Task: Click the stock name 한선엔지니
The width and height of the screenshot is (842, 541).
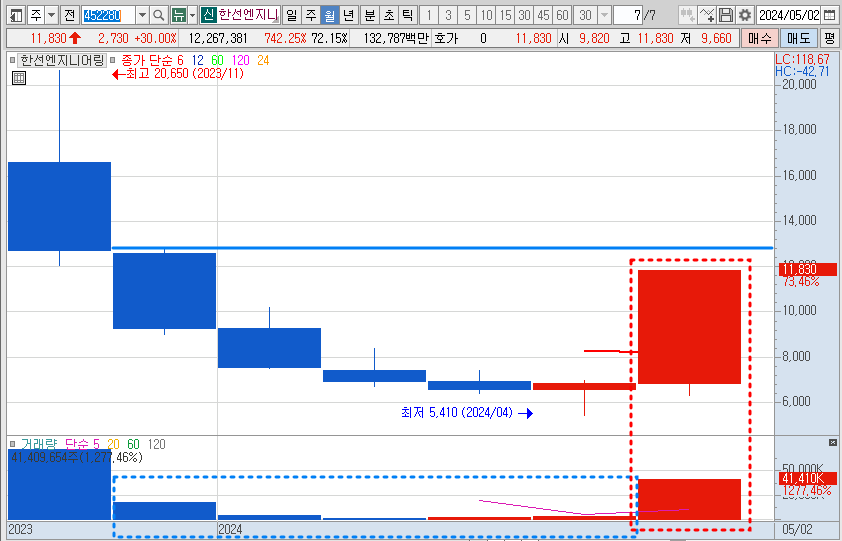Action: pos(248,15)
